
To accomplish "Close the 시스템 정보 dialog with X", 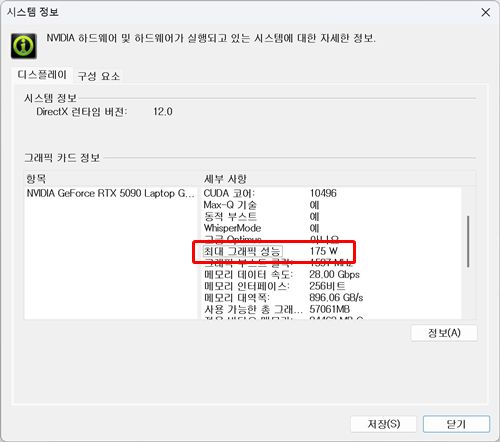I will 486,12.
